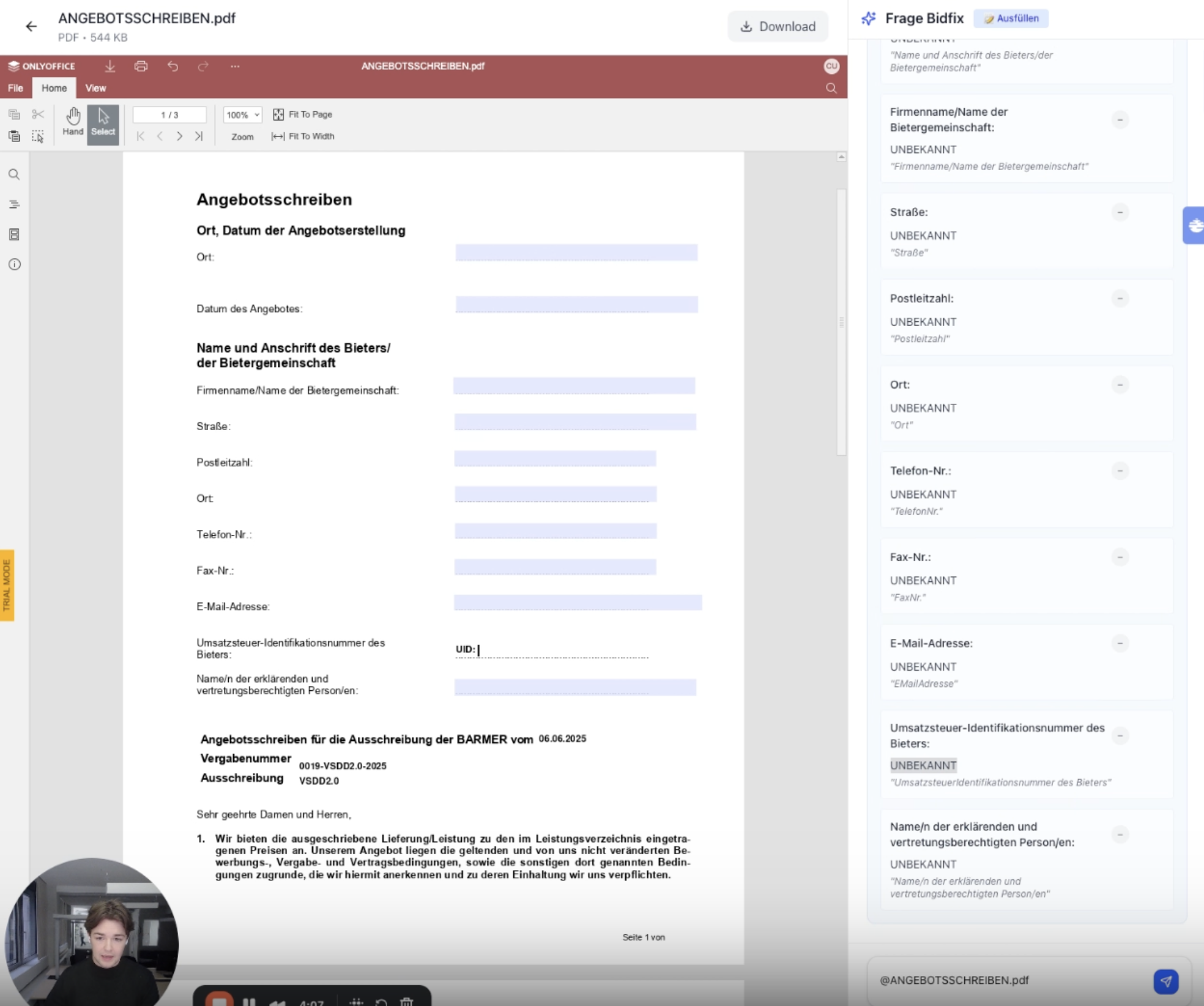Open the File menu
The width and height of the screenshot is (1204, 1006).
(15, 88)
